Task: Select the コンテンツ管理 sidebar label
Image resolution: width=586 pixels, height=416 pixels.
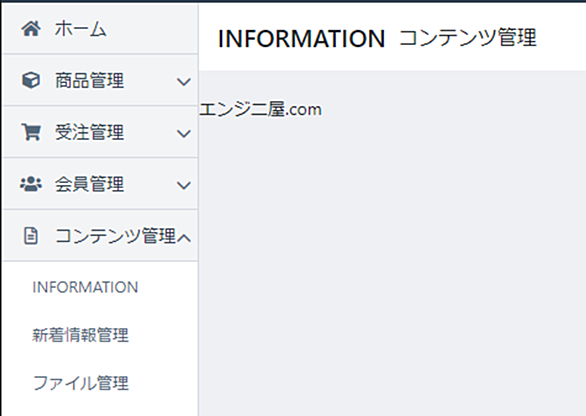Action: click(115, 236)
